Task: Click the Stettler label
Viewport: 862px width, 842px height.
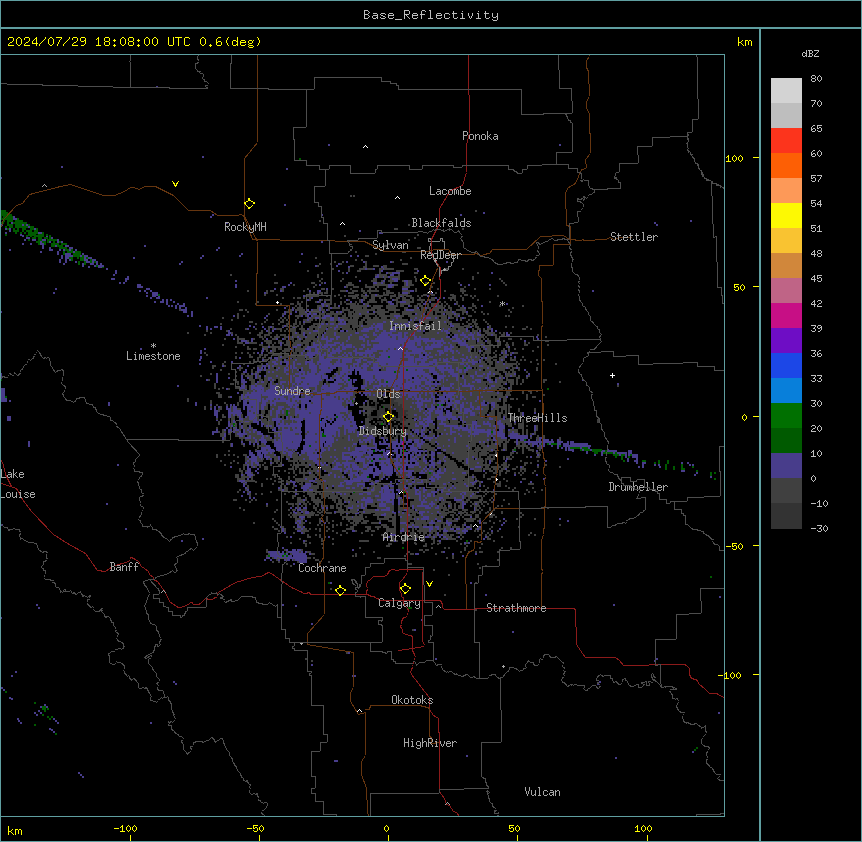Action: [x=634, y=237]
